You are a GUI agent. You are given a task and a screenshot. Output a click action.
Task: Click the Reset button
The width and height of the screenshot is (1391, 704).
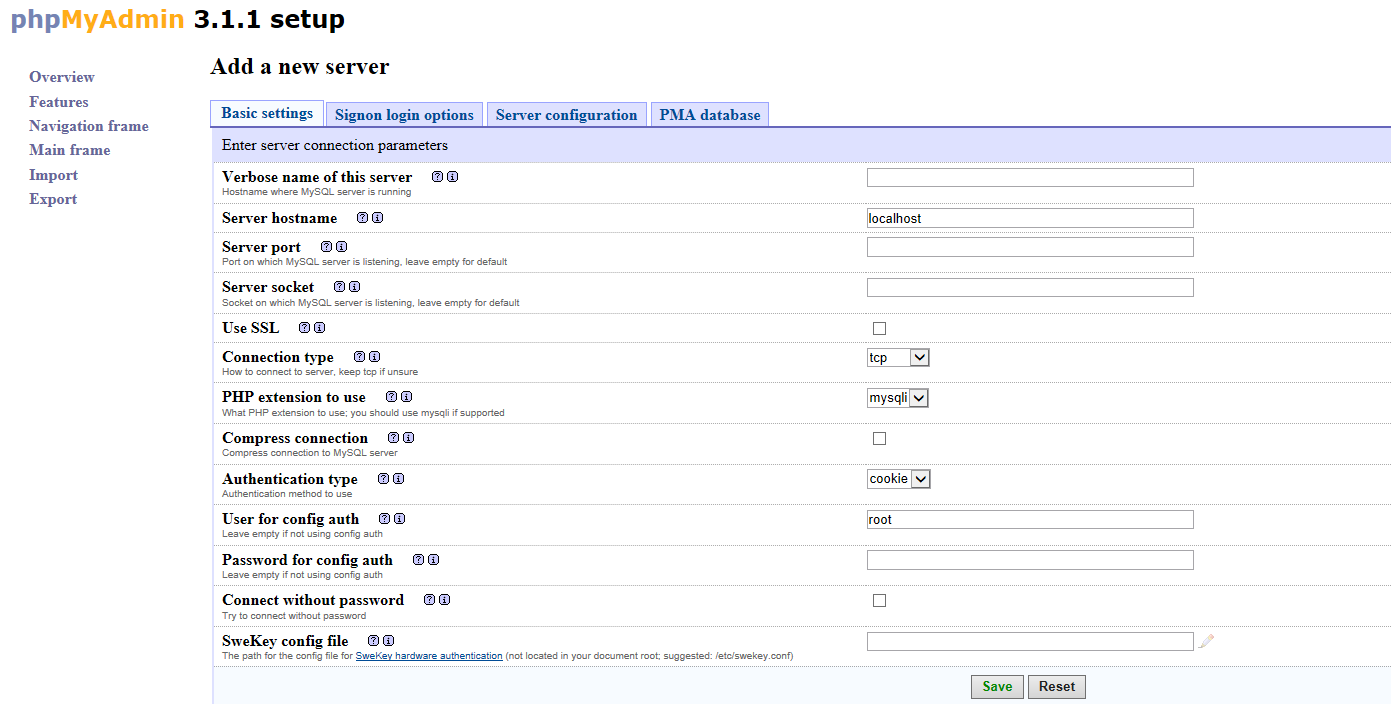click(1056, 686)
